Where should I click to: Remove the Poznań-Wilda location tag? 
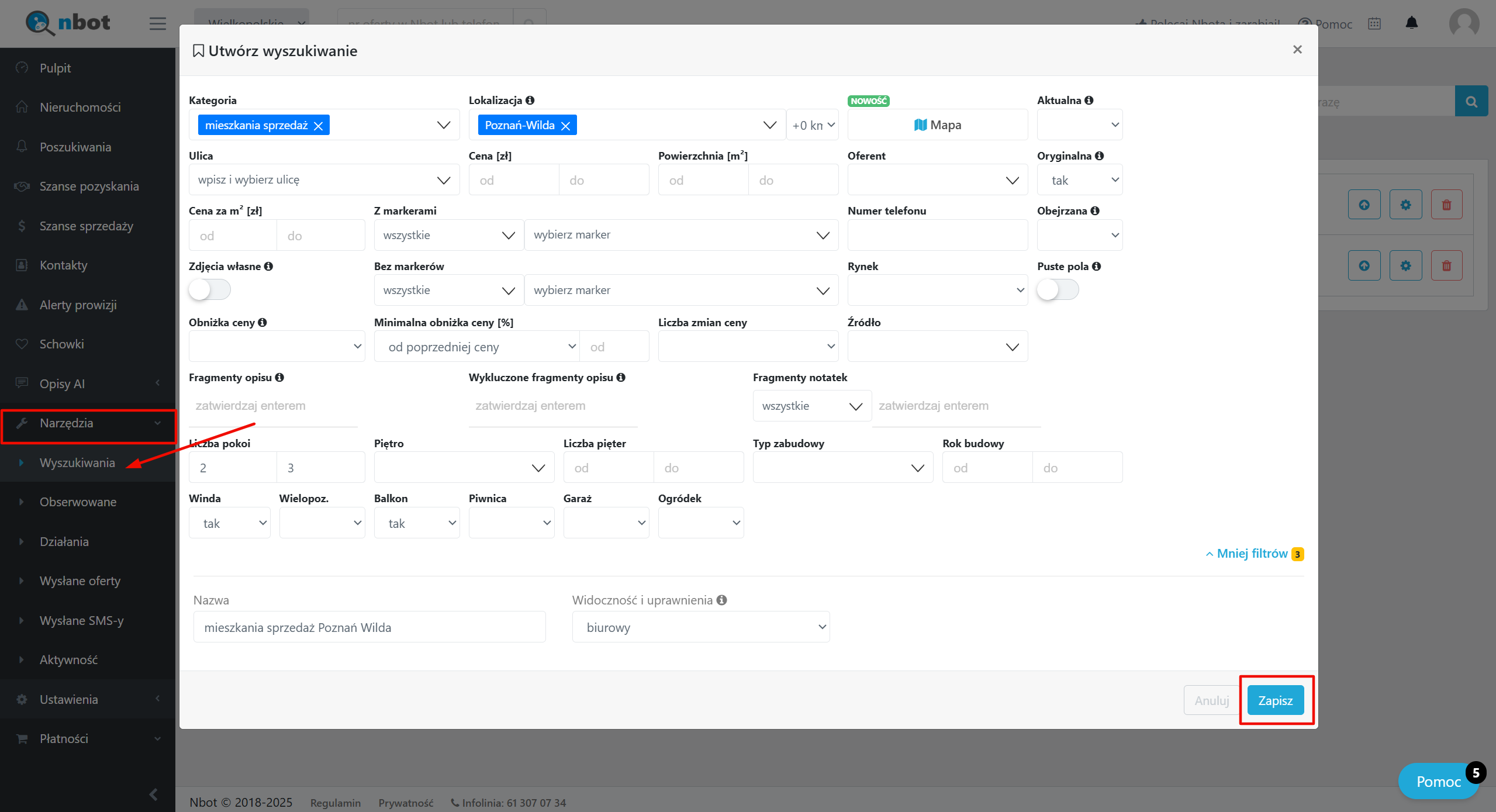click(x=565, y=126)
